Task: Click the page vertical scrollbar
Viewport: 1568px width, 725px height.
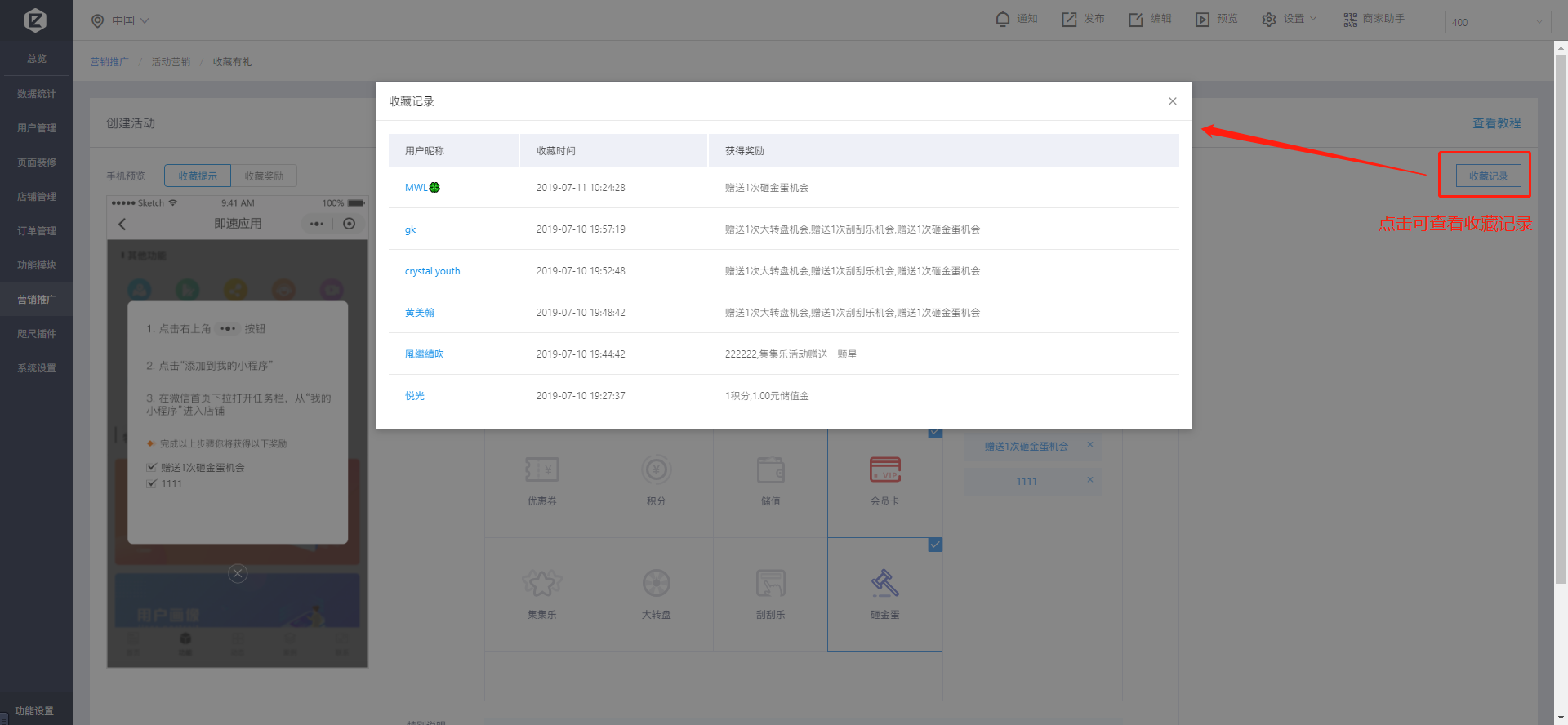Action: coord(1561,318)
